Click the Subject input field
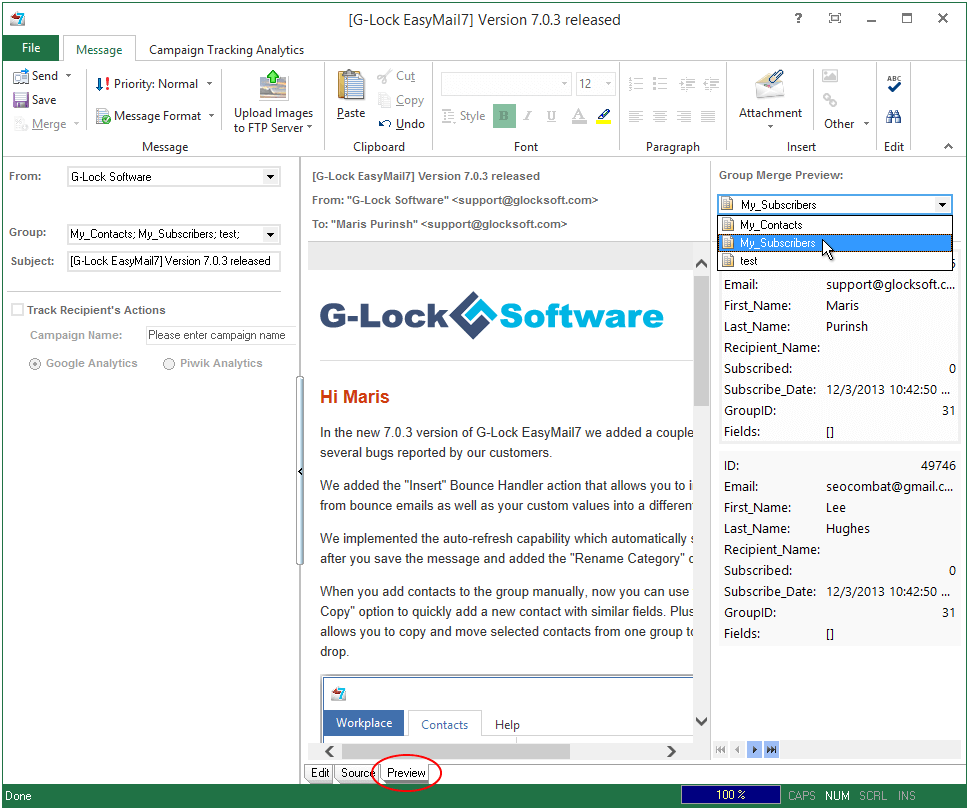969x810 pixels. 174,261
